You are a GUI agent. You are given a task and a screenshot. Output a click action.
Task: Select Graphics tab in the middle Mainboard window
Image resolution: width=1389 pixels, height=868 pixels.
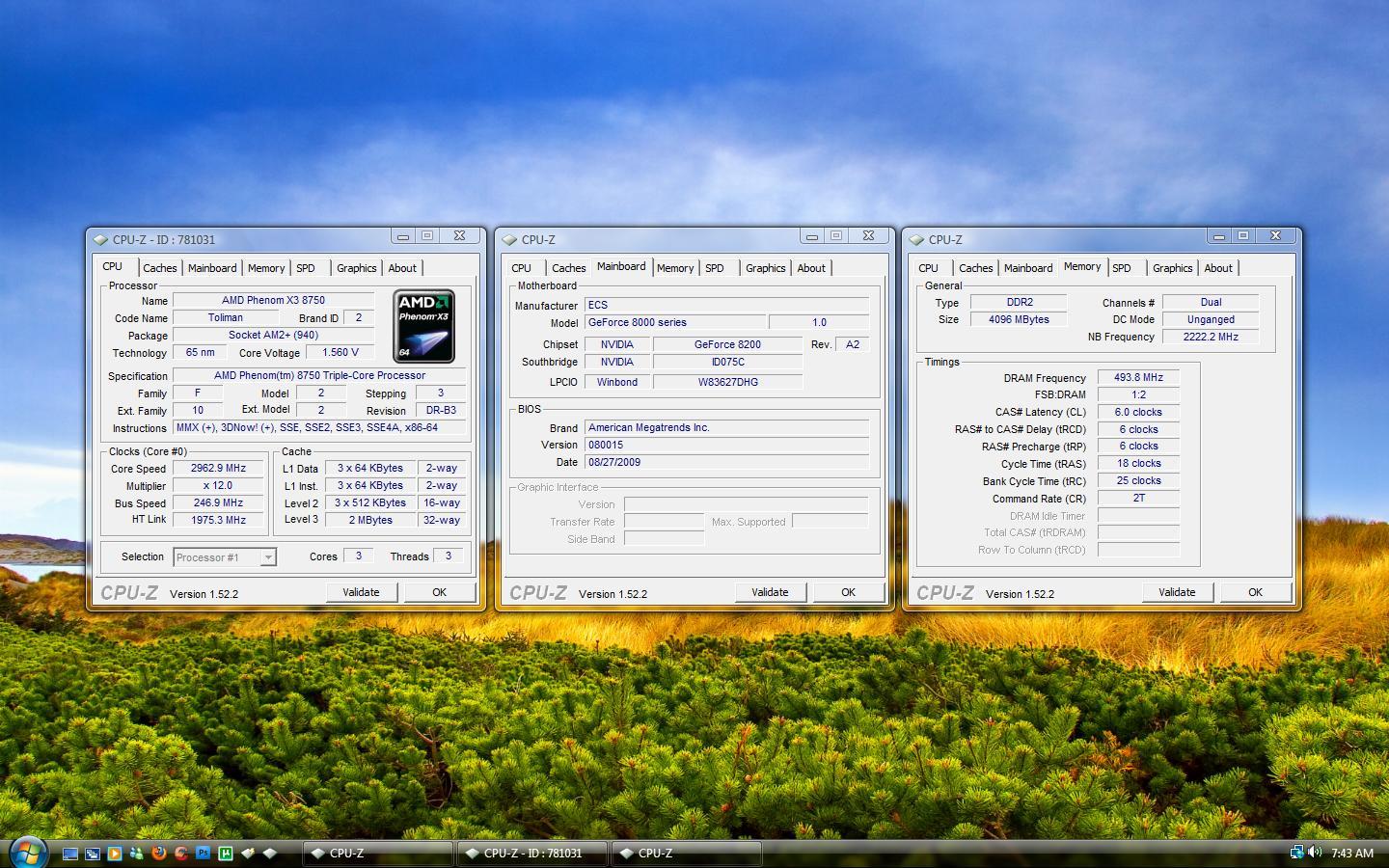(x=766, y=269)
